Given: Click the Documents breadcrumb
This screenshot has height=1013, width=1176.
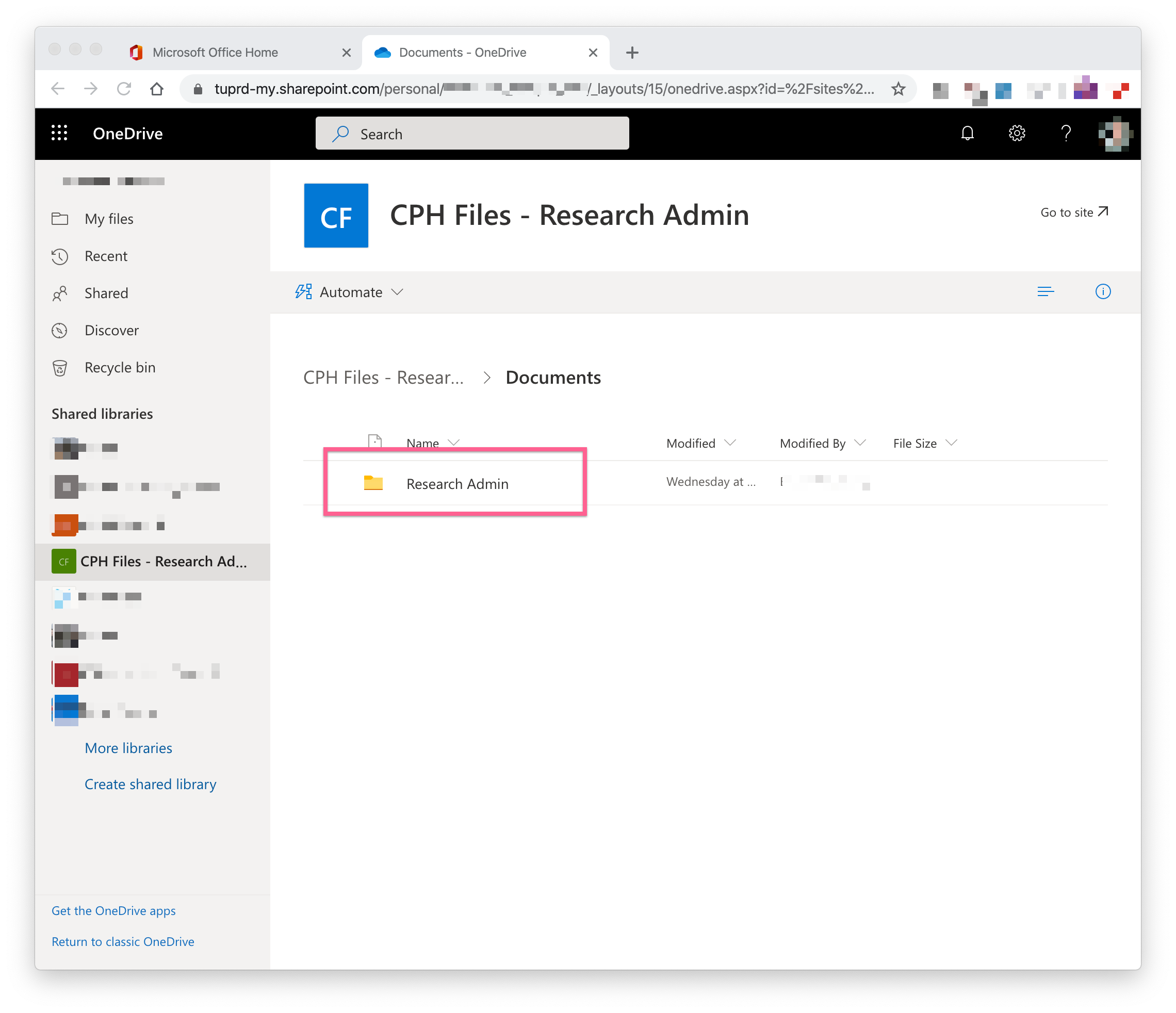Looking at the screenshot, I should (x=553, y=378).
